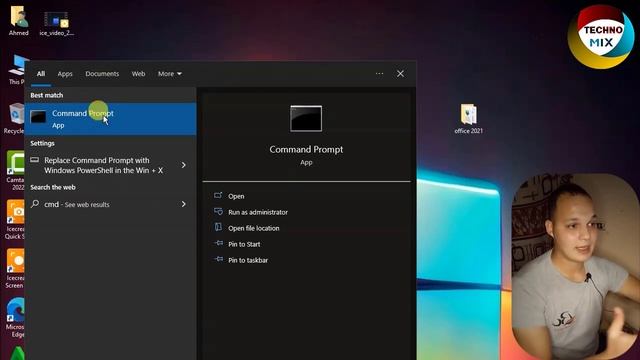Click the Open action icon
The height and width of the screenshot is (360, 640).
coord(218,196)
